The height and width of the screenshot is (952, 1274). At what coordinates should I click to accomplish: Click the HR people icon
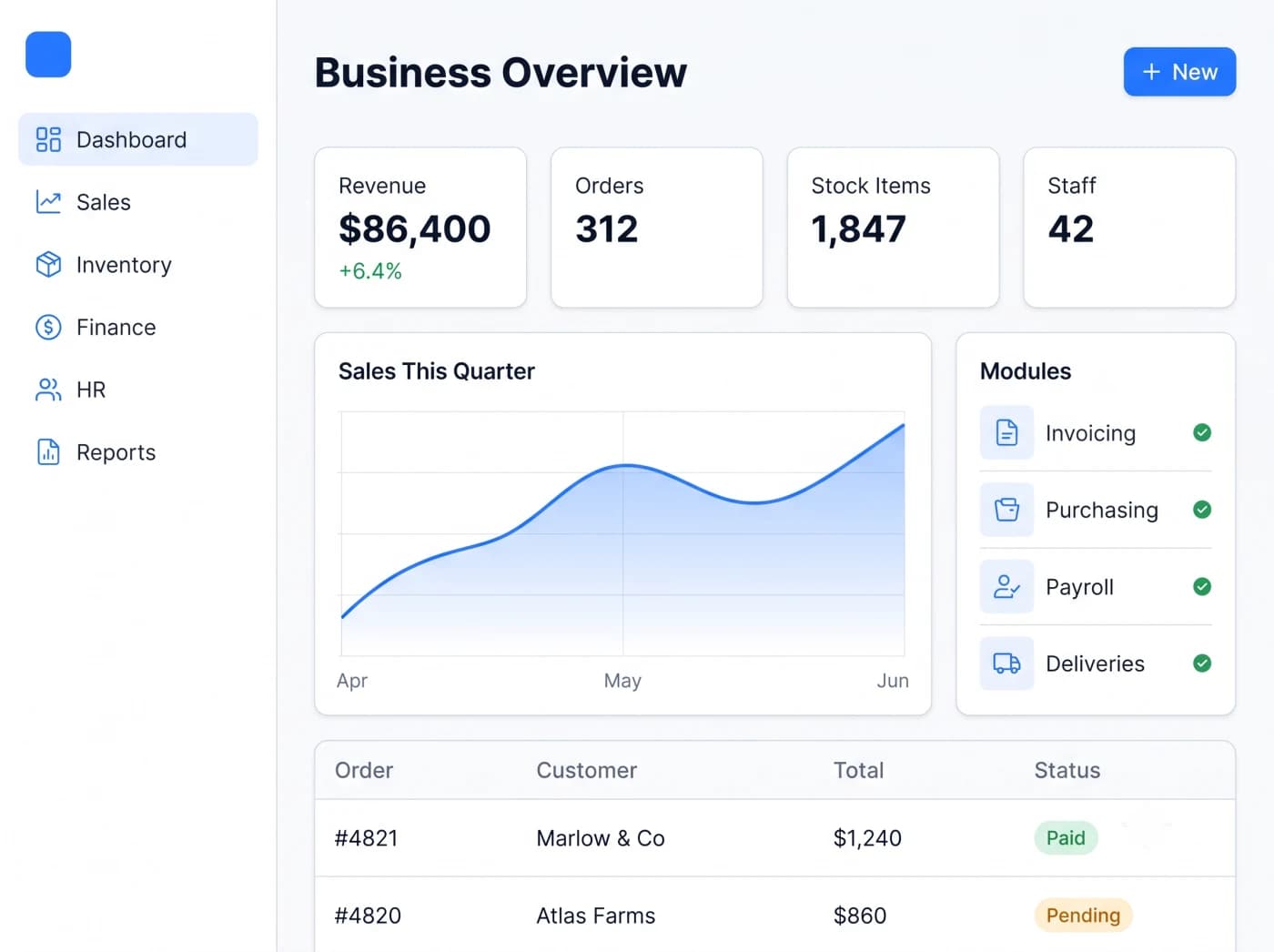tap(48, 390)
